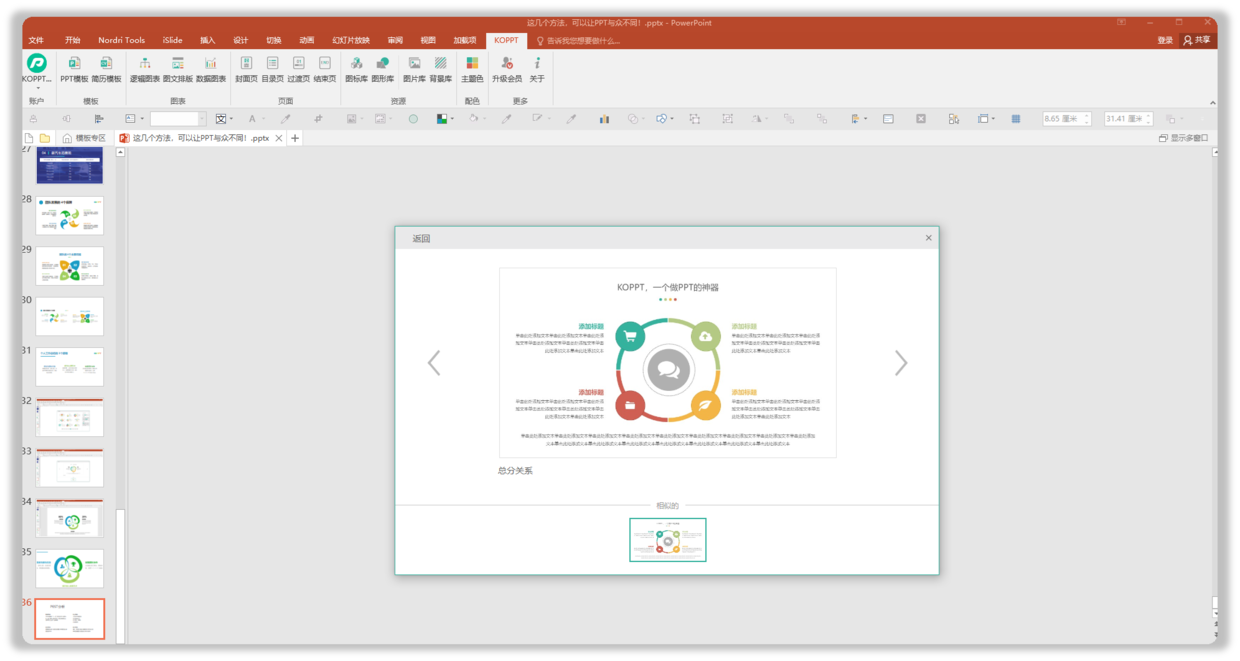Click the 登录 login button
1240x661 pixels.
[x=1165, y=40]
